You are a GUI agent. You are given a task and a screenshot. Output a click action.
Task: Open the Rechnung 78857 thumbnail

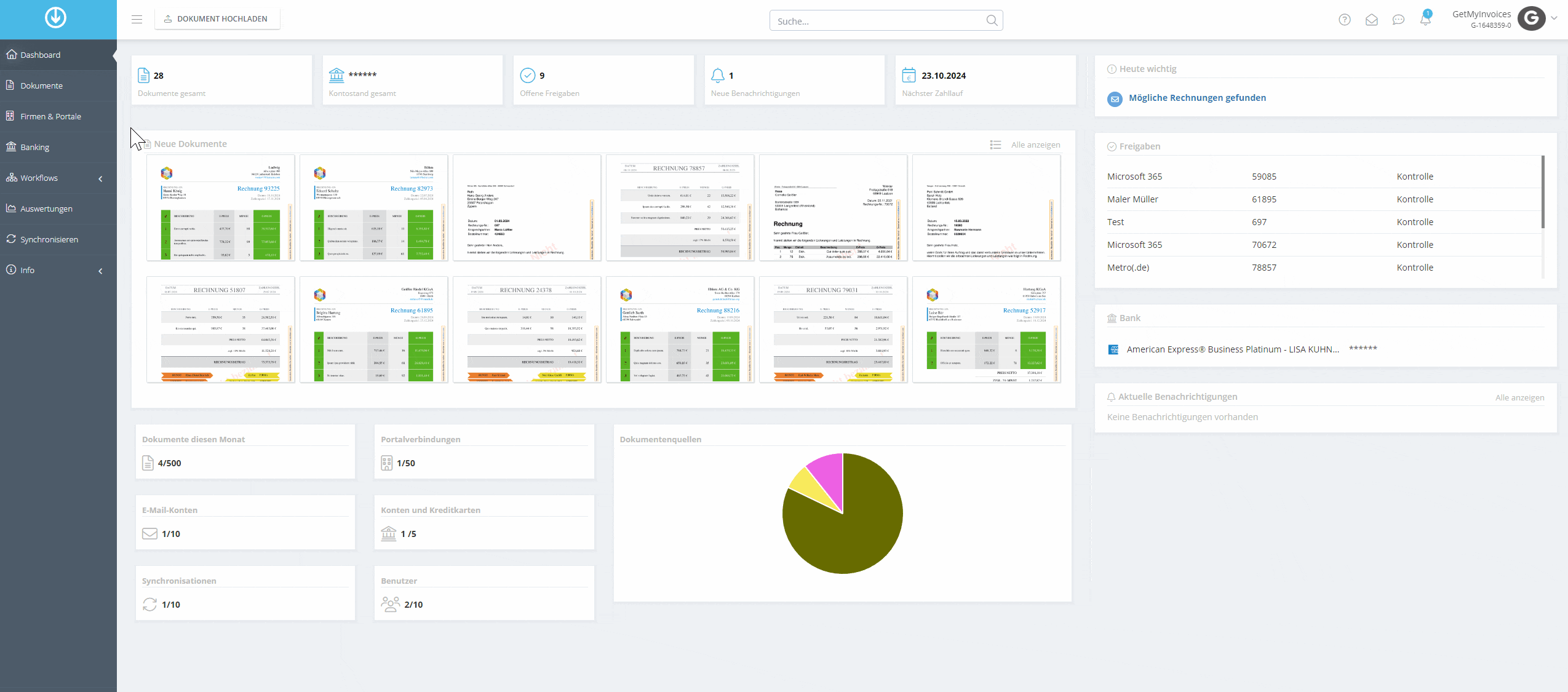tap(680, 208)
